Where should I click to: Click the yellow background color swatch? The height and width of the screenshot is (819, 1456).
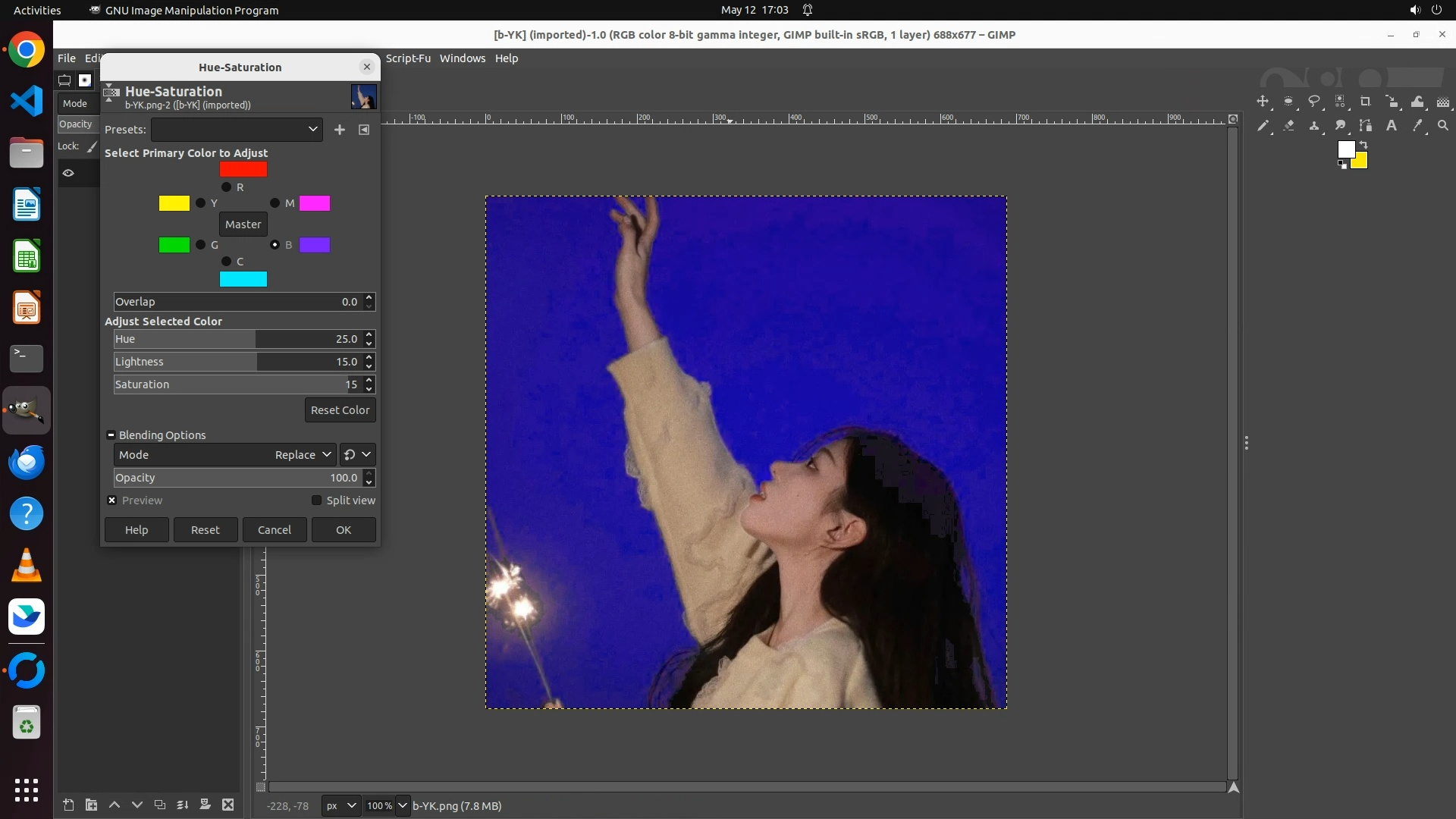(x=1360, y=162)
